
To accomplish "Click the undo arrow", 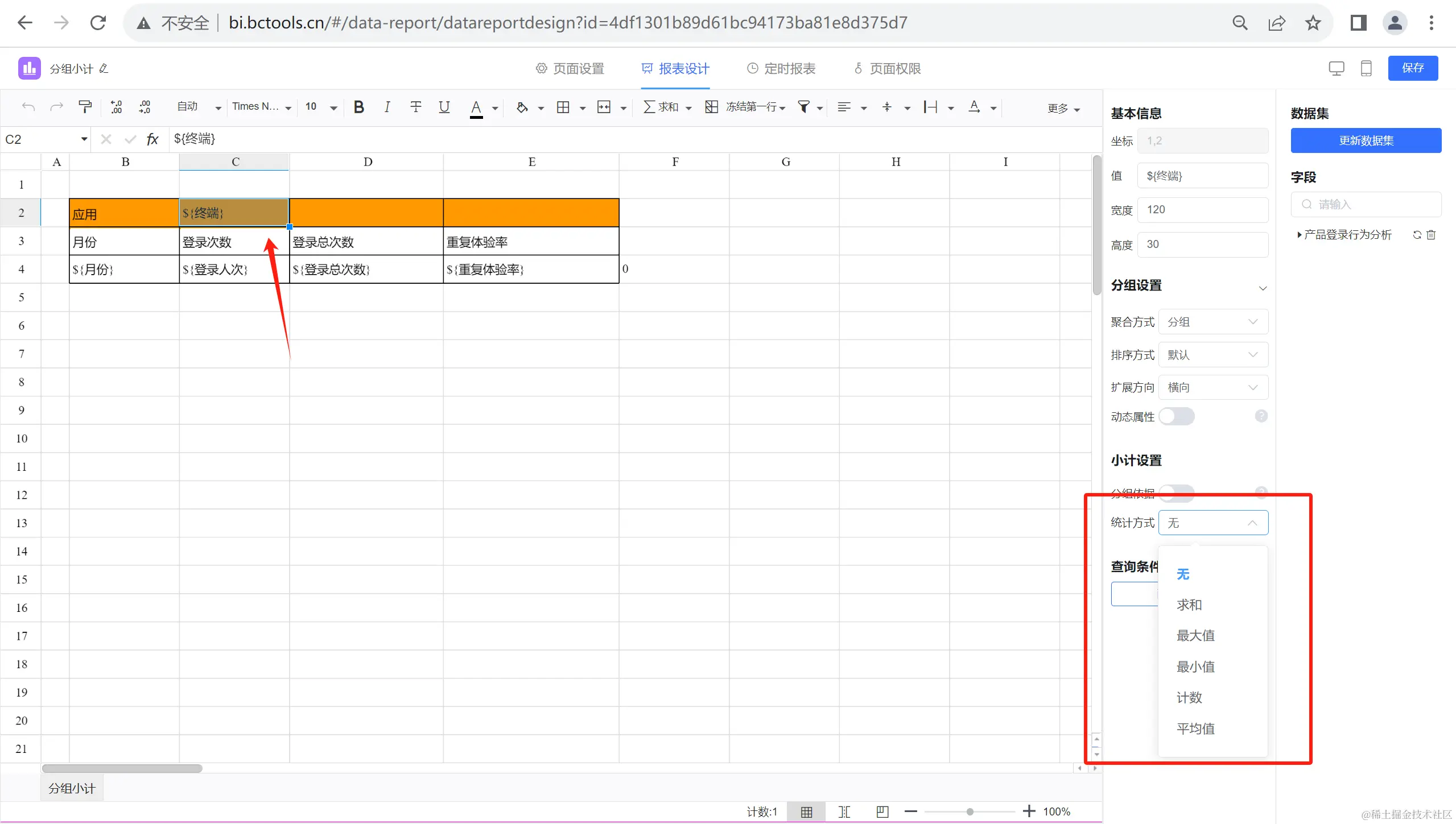I will [28, 107].
